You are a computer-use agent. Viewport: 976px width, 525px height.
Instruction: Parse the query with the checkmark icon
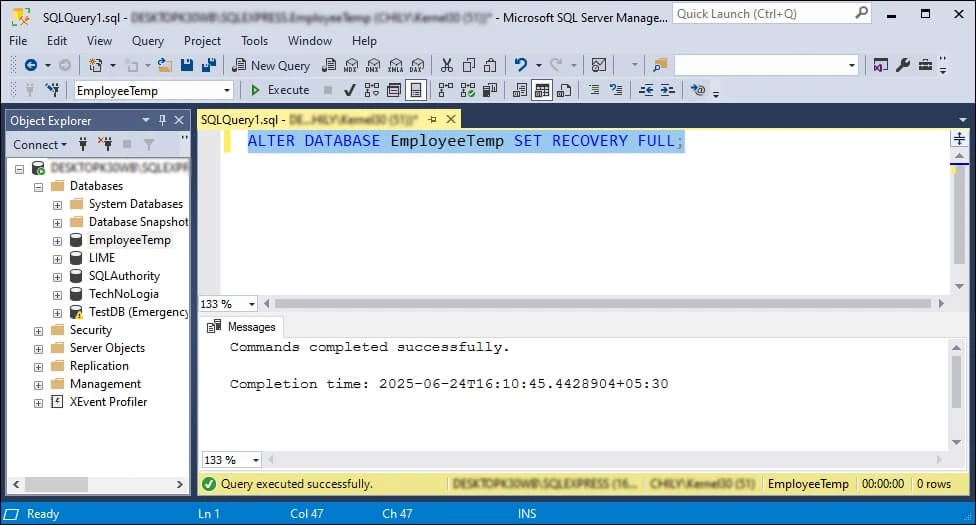coord(350,90)
